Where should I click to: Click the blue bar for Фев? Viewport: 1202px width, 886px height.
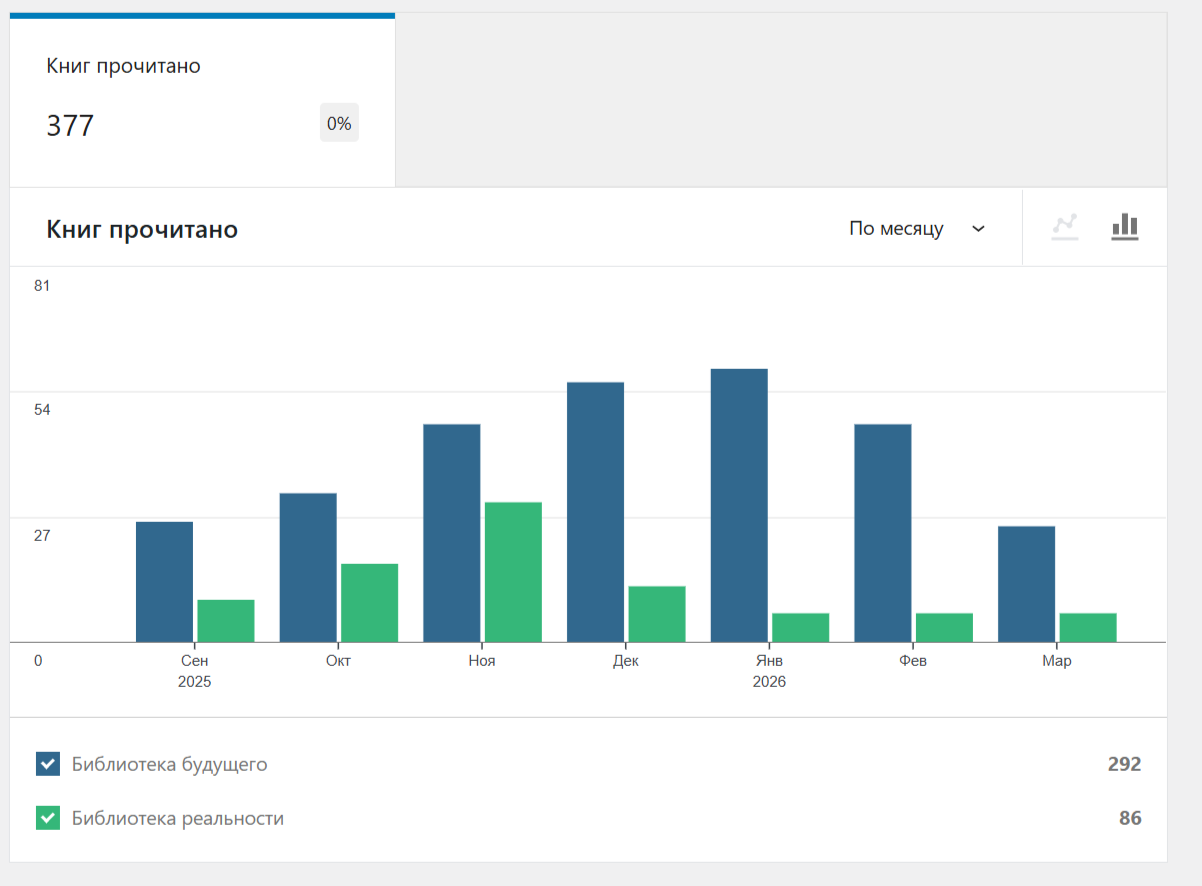(x=882, y=533)
